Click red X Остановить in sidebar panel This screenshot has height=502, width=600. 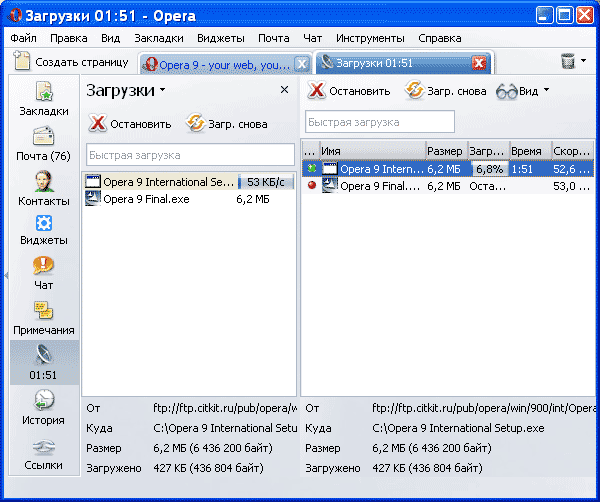click(97, 124)
